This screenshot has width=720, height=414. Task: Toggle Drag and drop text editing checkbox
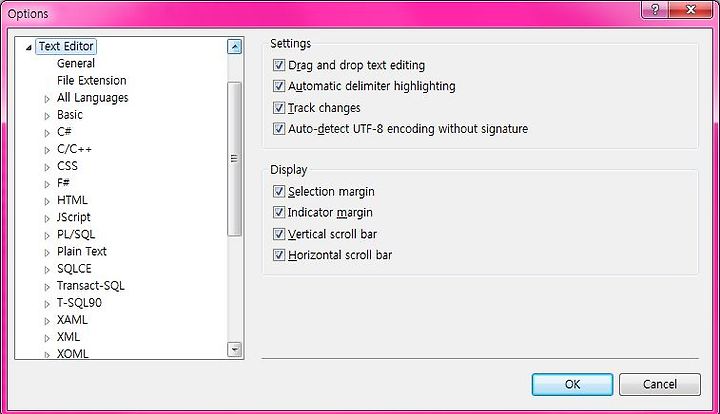pyautogui.click(x=279, y=65)
